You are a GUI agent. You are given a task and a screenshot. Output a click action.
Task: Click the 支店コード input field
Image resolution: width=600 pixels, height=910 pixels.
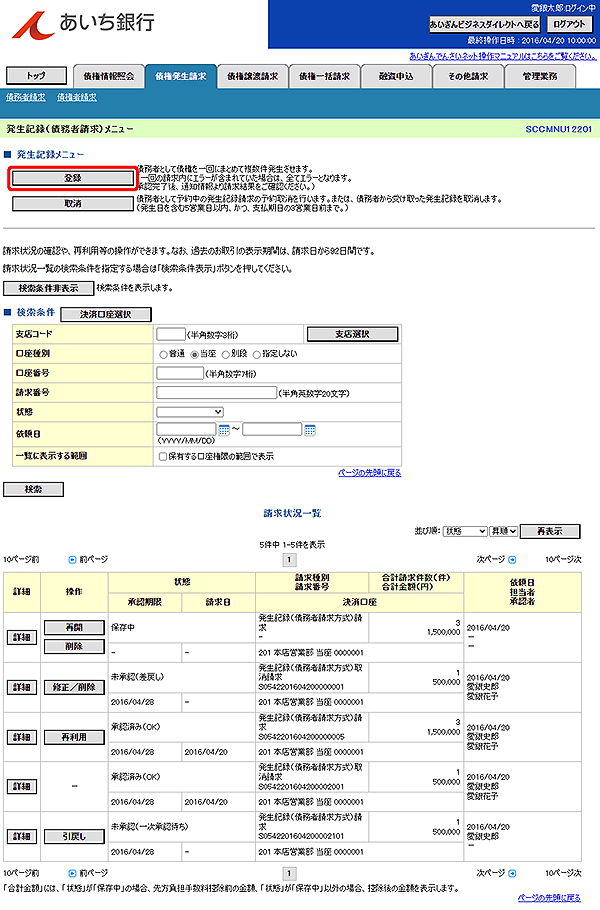(x=171, y=334)
